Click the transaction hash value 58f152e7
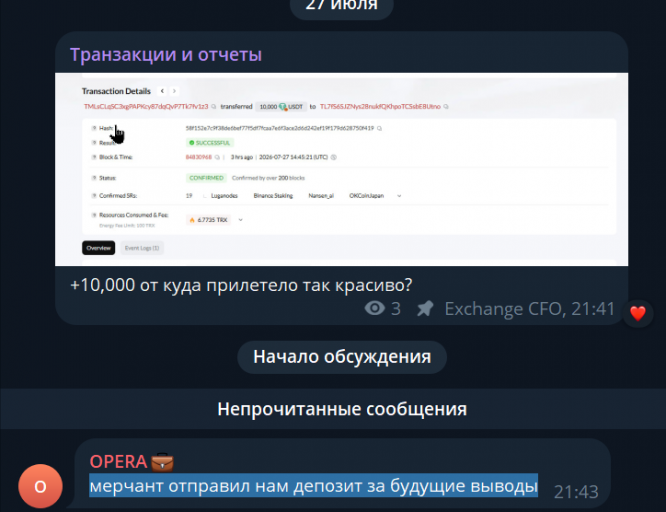This screenshot has width=666, height=512. click(x=279, y=128)
